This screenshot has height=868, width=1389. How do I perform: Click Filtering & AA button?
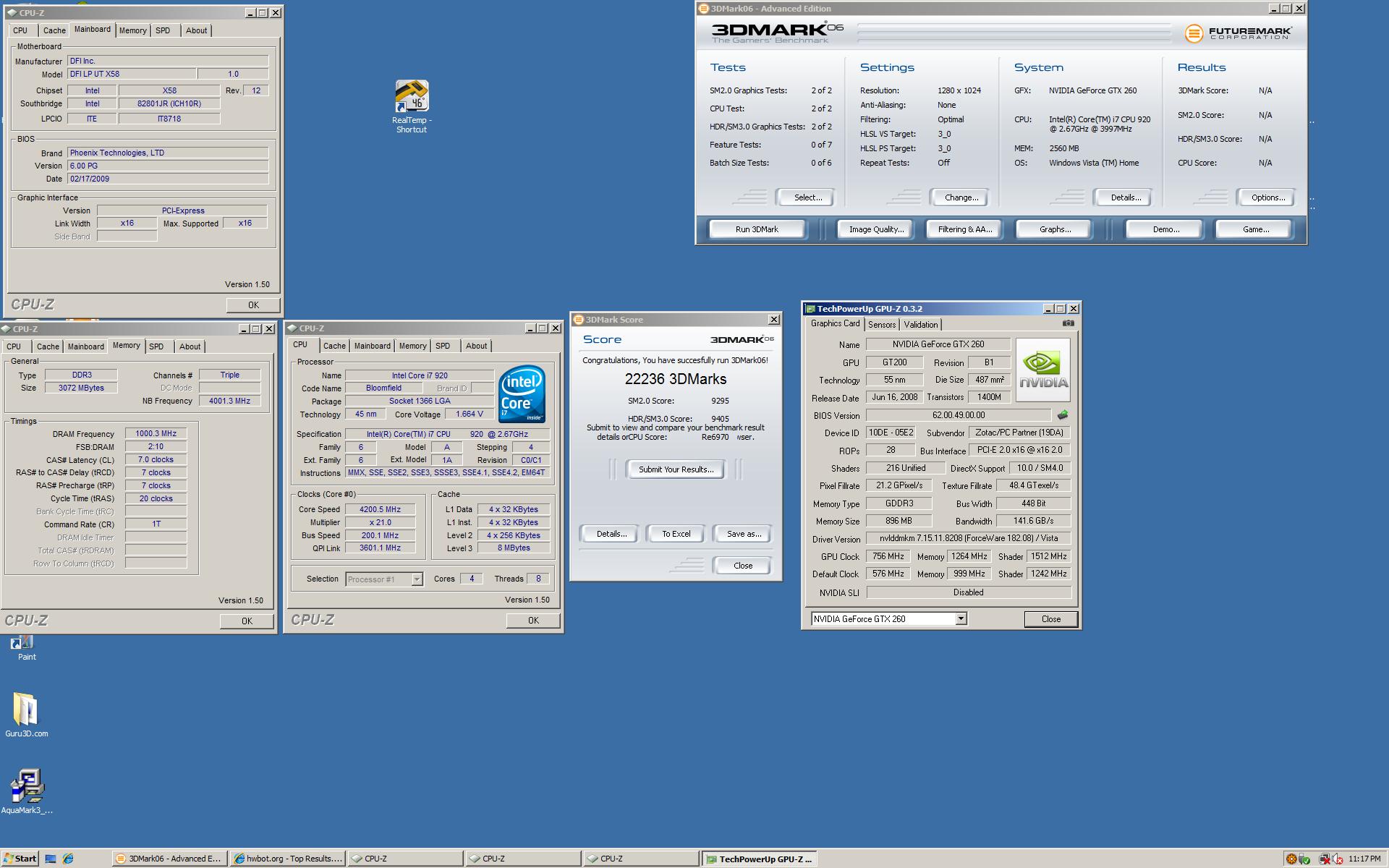(964, 229)
